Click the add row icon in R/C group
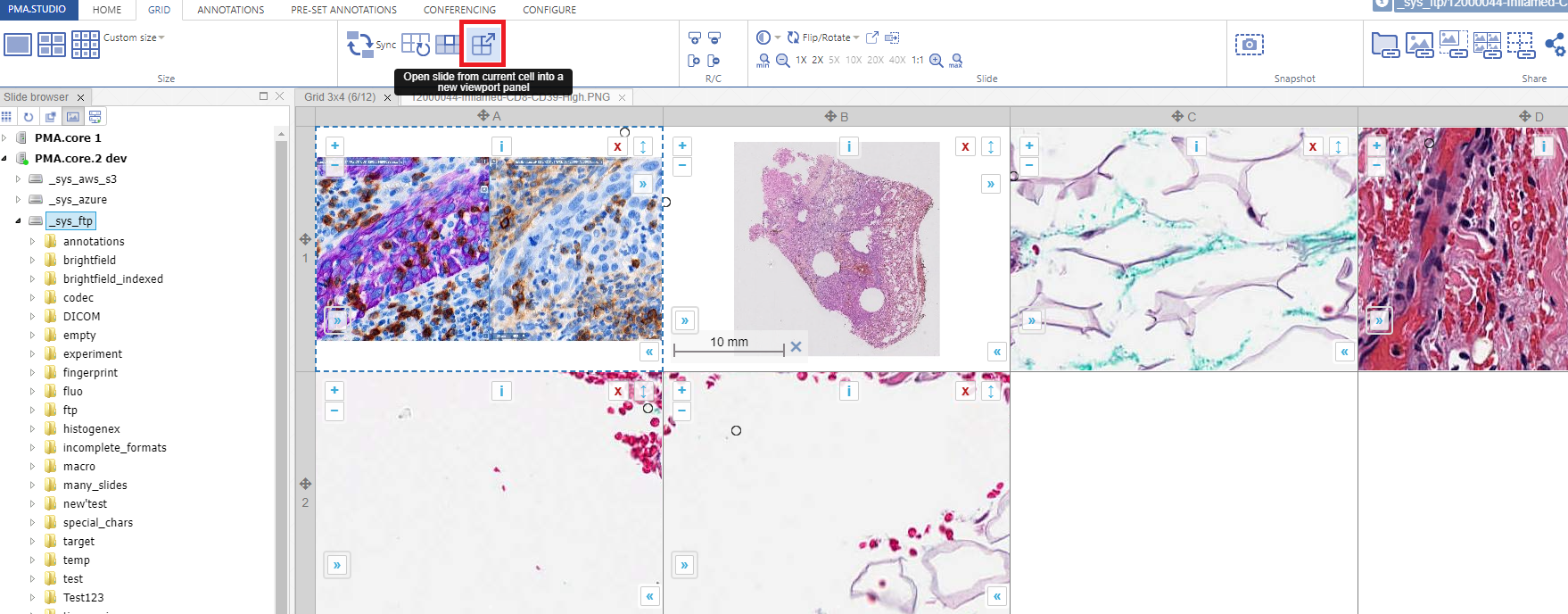The width and height of the screenshot is (1568, 614). point(695,38)
